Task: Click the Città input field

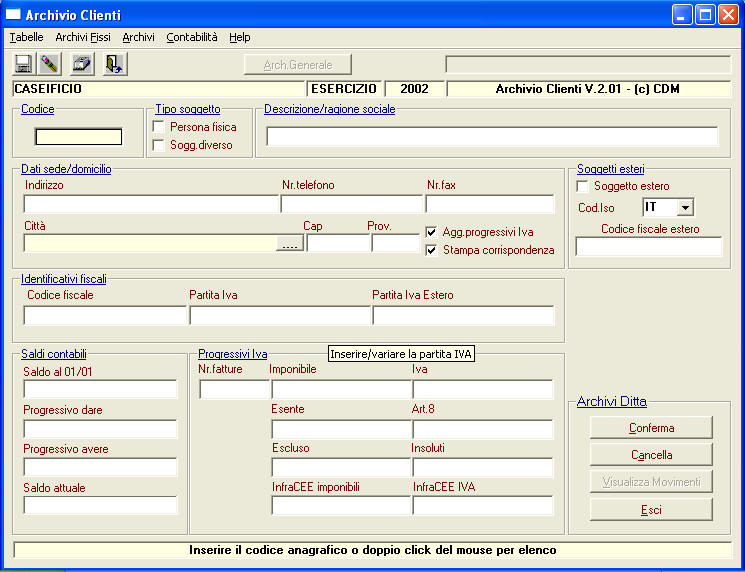Action: (x=150, y=243)
